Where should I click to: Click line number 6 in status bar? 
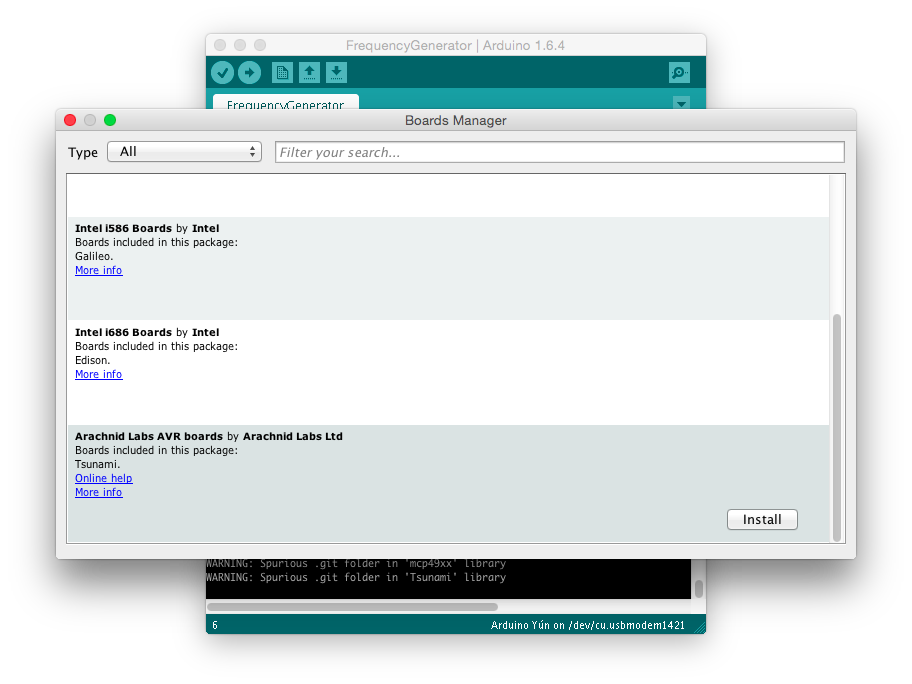[215, 625]
